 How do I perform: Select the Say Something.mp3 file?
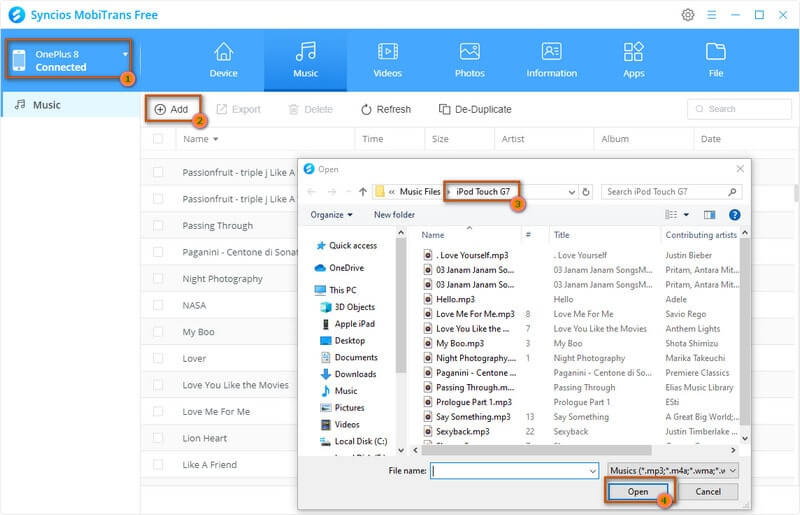[x=467, y=416]
